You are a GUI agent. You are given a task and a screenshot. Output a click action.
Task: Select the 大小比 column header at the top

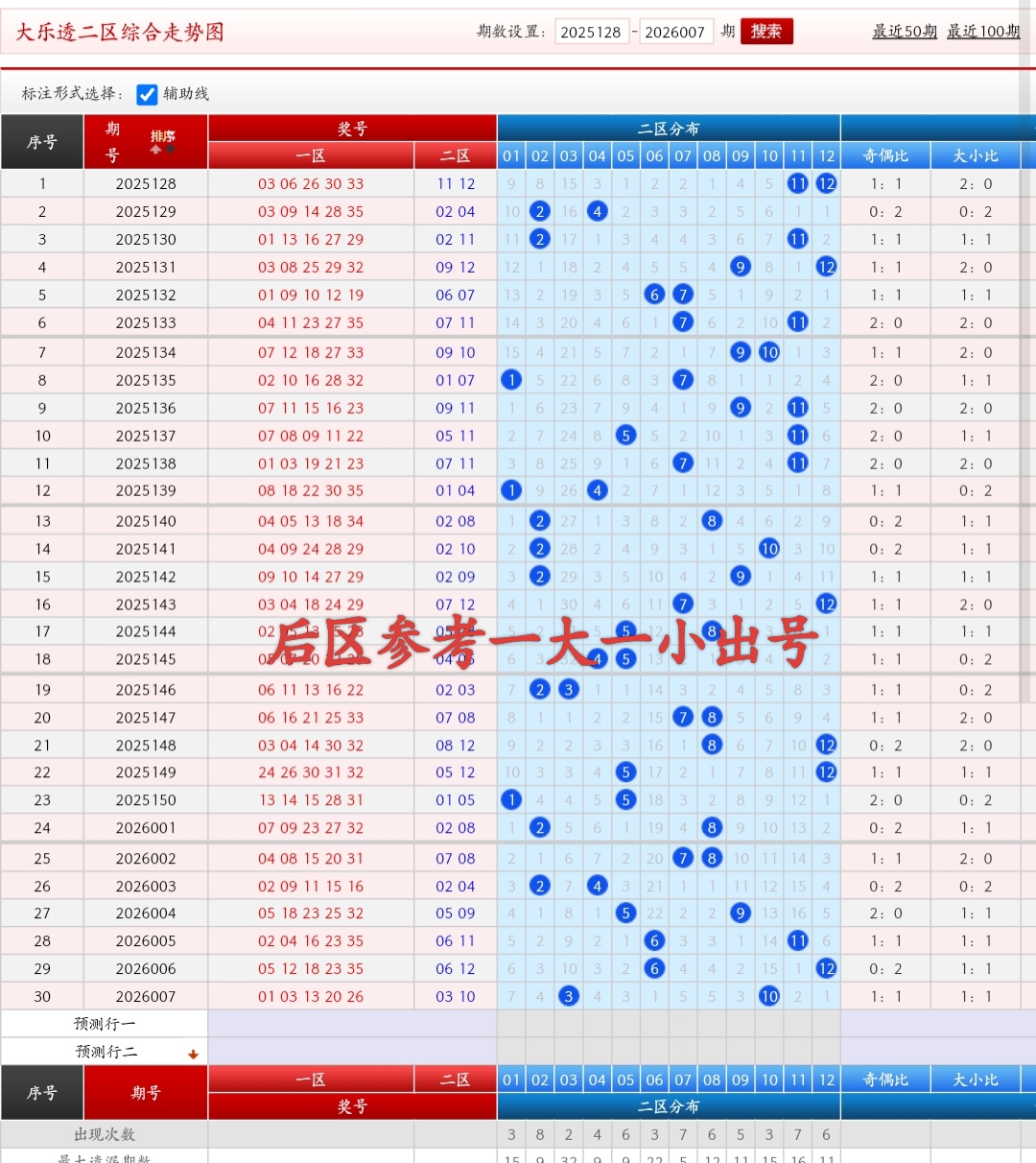[976, 155]
